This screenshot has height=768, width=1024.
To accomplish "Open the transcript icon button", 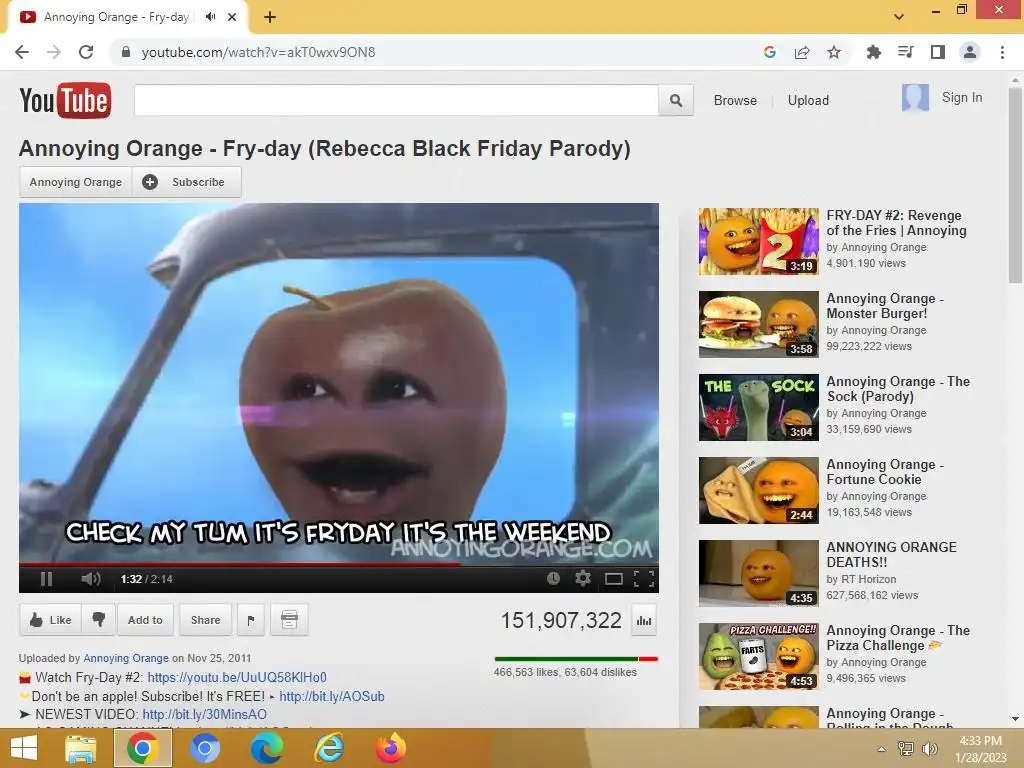I will 289,620.
